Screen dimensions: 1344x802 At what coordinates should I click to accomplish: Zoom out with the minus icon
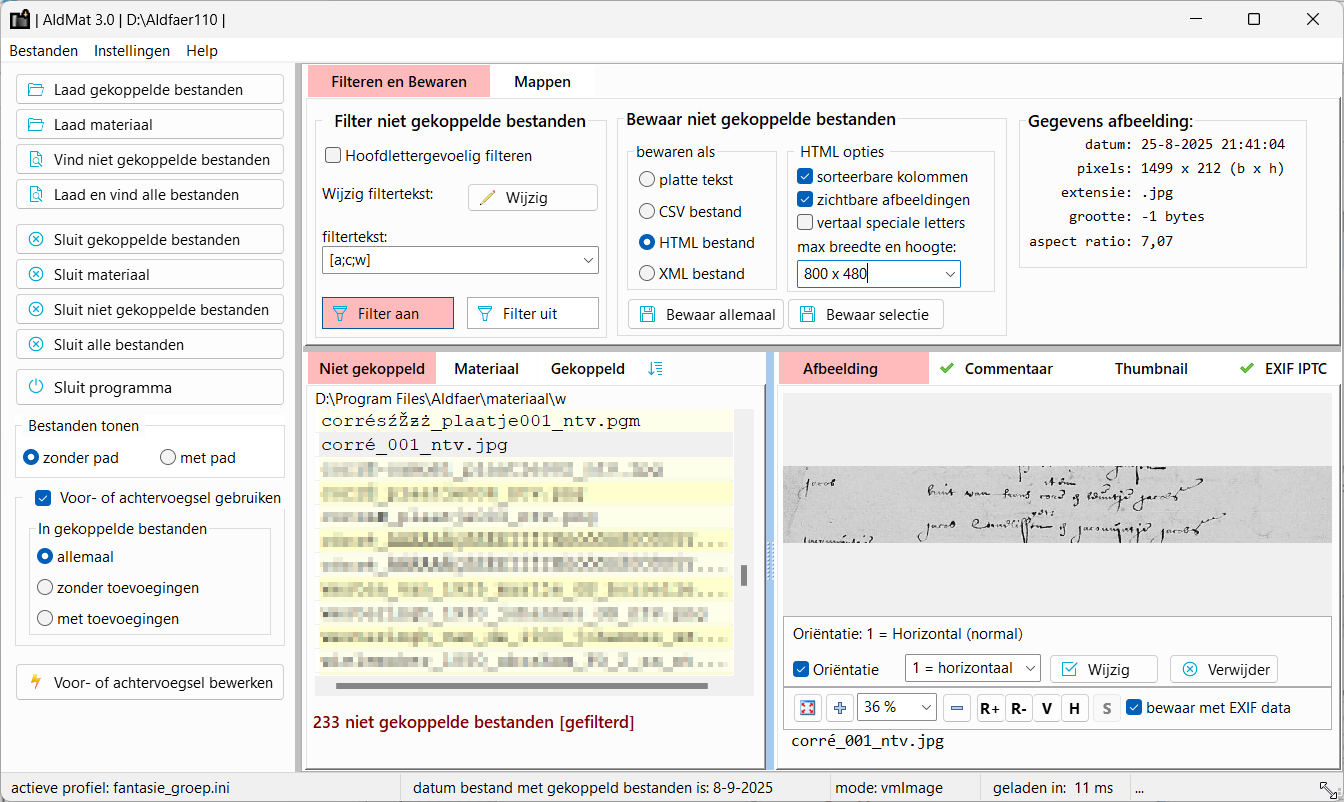tap(957, 708)
